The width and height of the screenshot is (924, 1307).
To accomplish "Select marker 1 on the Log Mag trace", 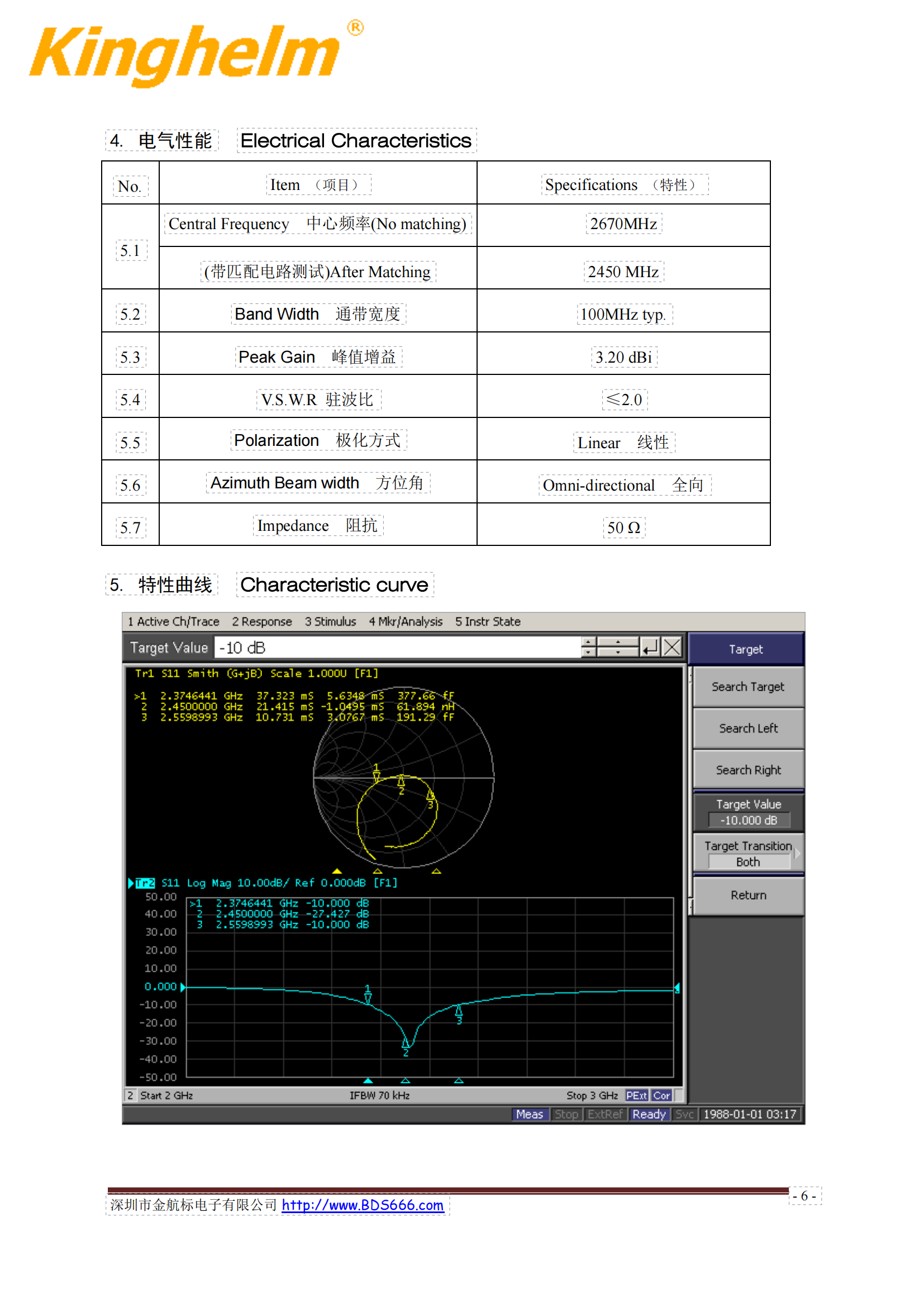I will (x=368, y=994).
